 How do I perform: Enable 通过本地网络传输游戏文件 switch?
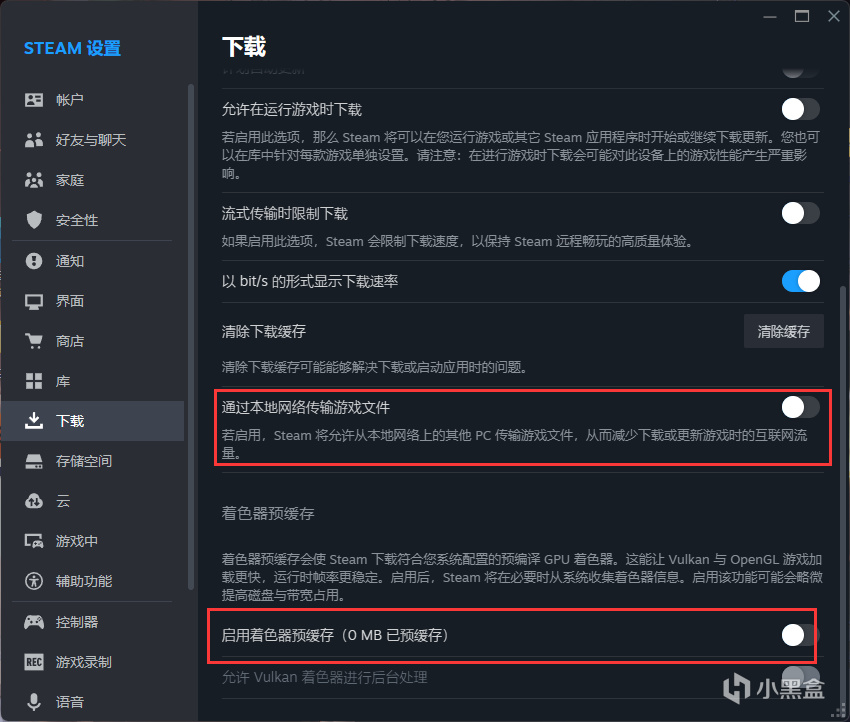click(800, 407)
